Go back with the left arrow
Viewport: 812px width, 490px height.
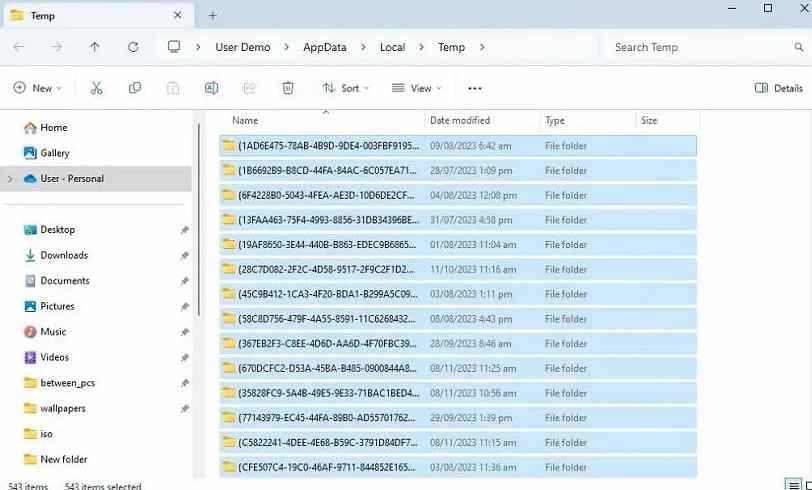(19, 47)
